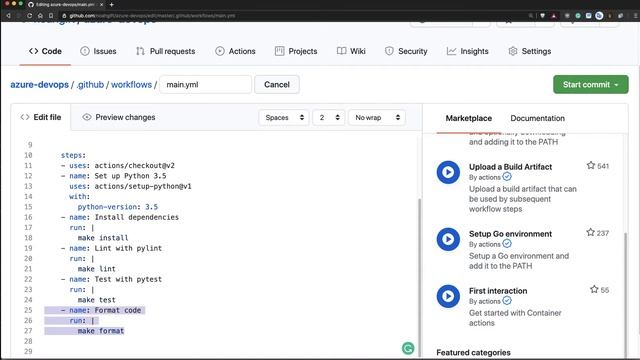
Task: Click verified badge under Setup Go environment
Action: (507, 244)
